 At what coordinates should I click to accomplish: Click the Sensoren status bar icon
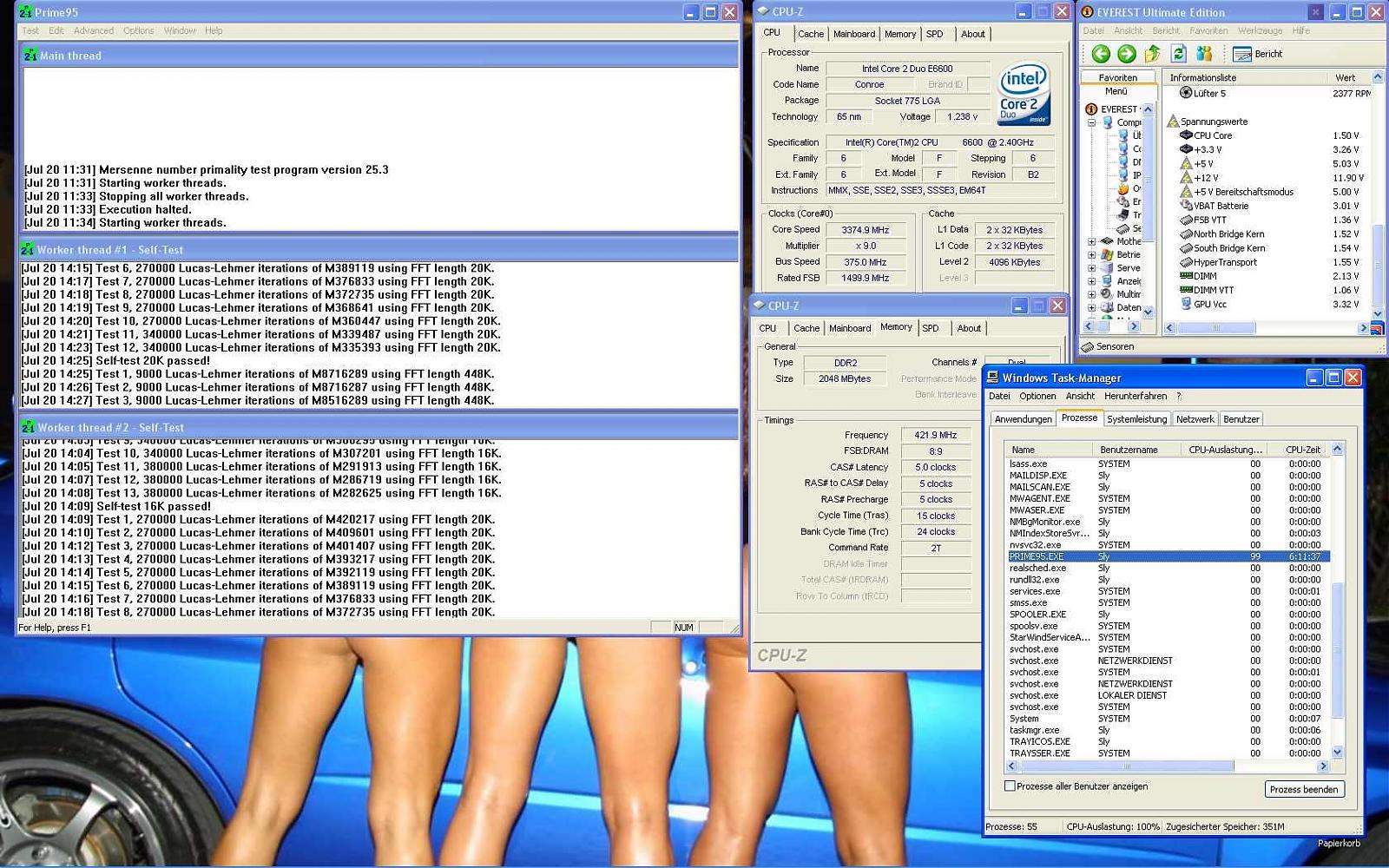(1088, 346)
